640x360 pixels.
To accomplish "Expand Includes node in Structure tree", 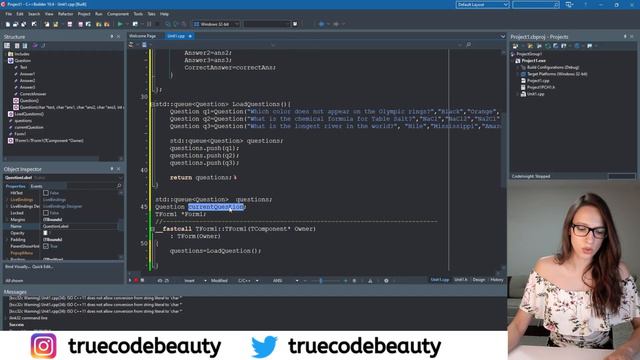I will pyautogui.click(x=6, y=54).
